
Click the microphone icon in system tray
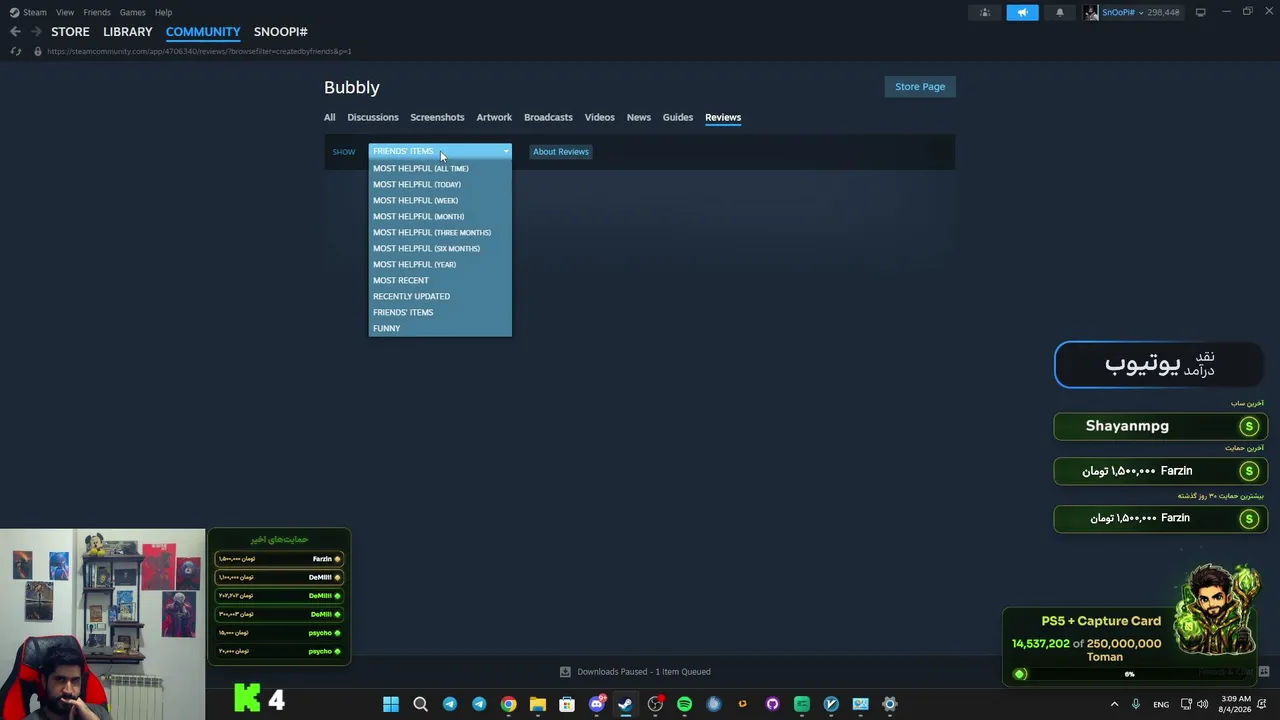tap(1136, 704)
